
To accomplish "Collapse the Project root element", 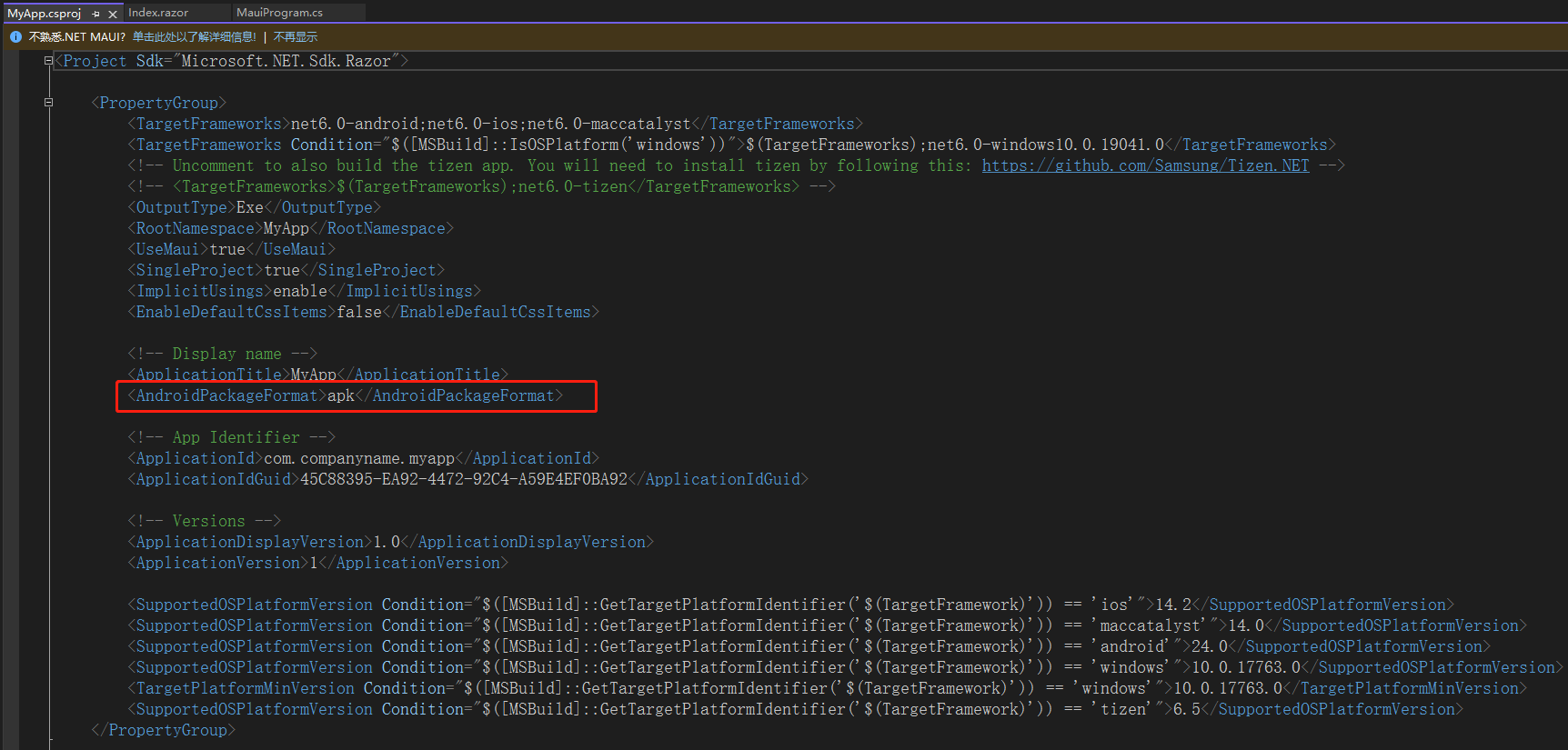I will [x=48, y=61].
